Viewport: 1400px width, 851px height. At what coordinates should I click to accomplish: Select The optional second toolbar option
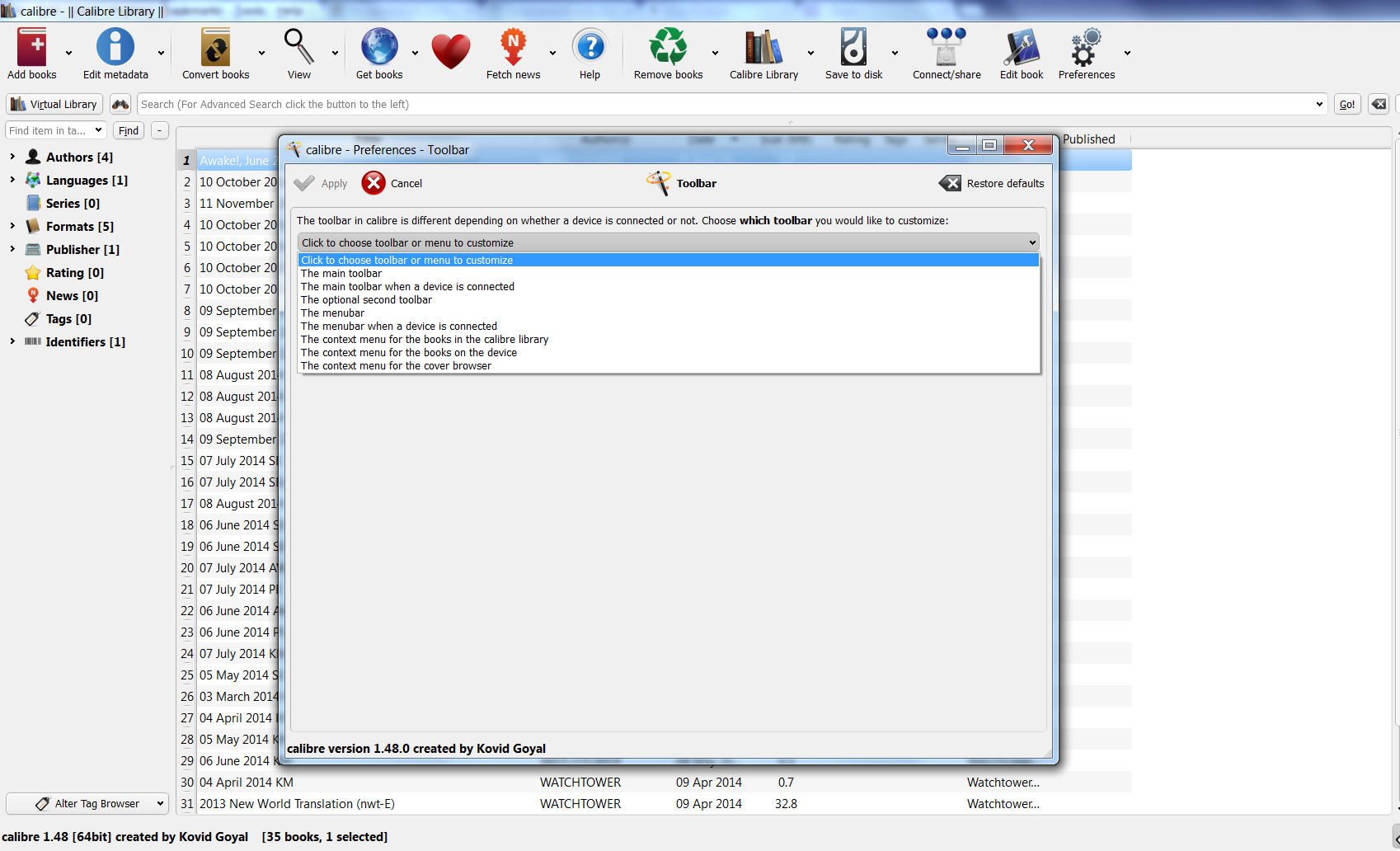click(668, 300)
